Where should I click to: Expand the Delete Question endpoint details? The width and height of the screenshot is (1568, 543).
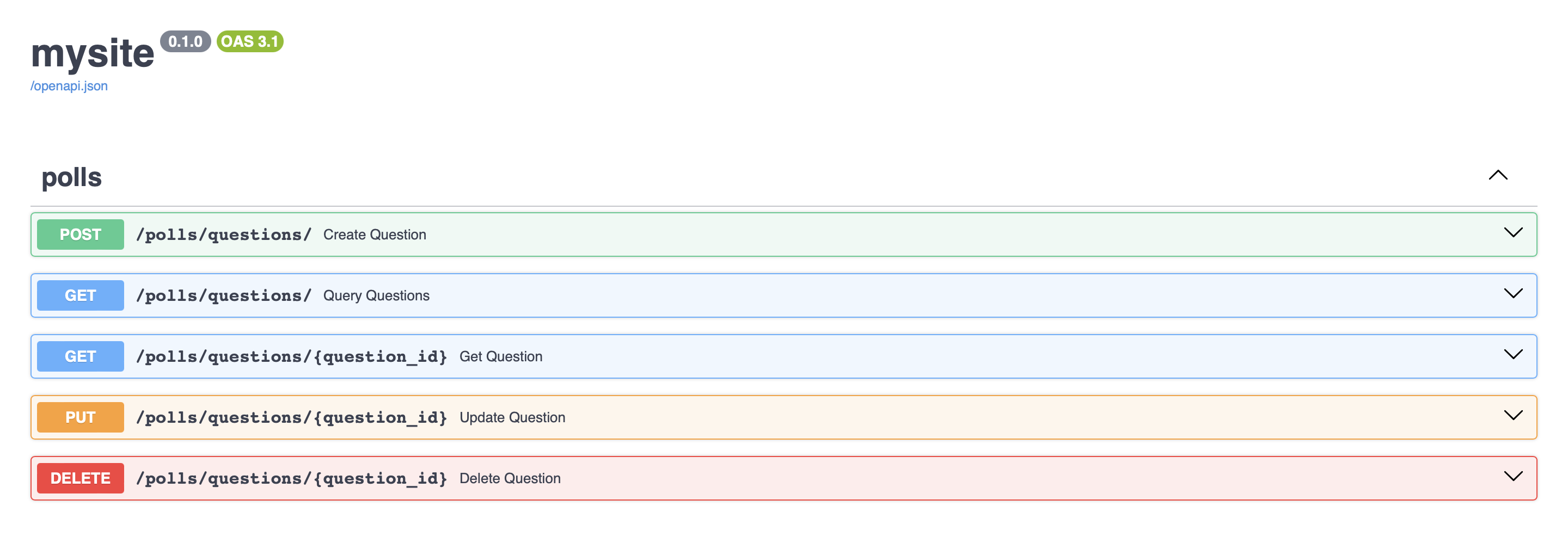[x=1514, y=477]
